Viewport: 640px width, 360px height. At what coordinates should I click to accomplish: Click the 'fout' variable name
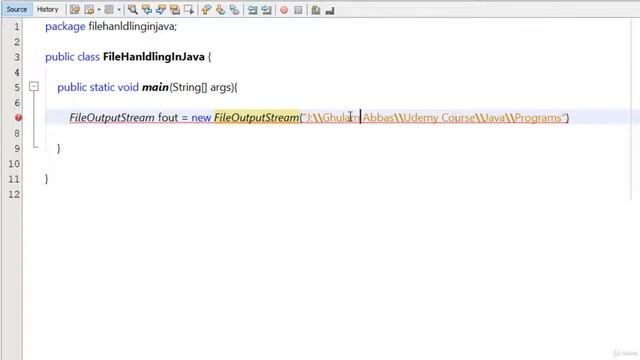click(x=168, y=118)
